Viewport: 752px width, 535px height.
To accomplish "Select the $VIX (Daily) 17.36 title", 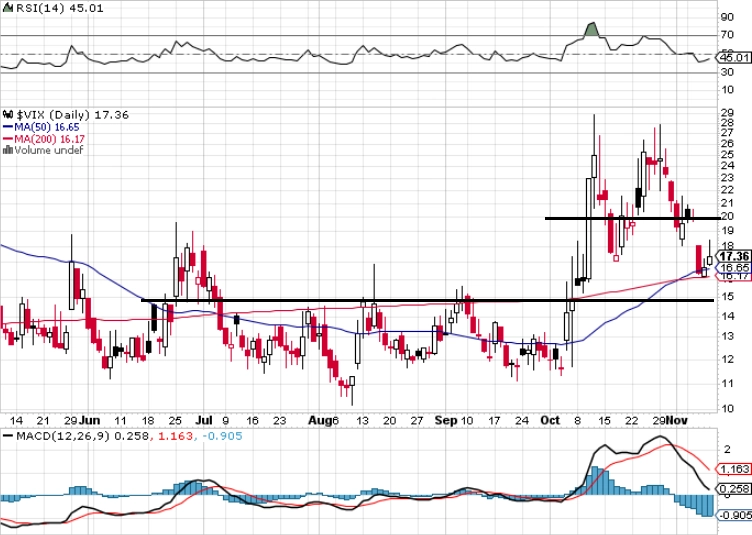I will [x=73, y=115].
